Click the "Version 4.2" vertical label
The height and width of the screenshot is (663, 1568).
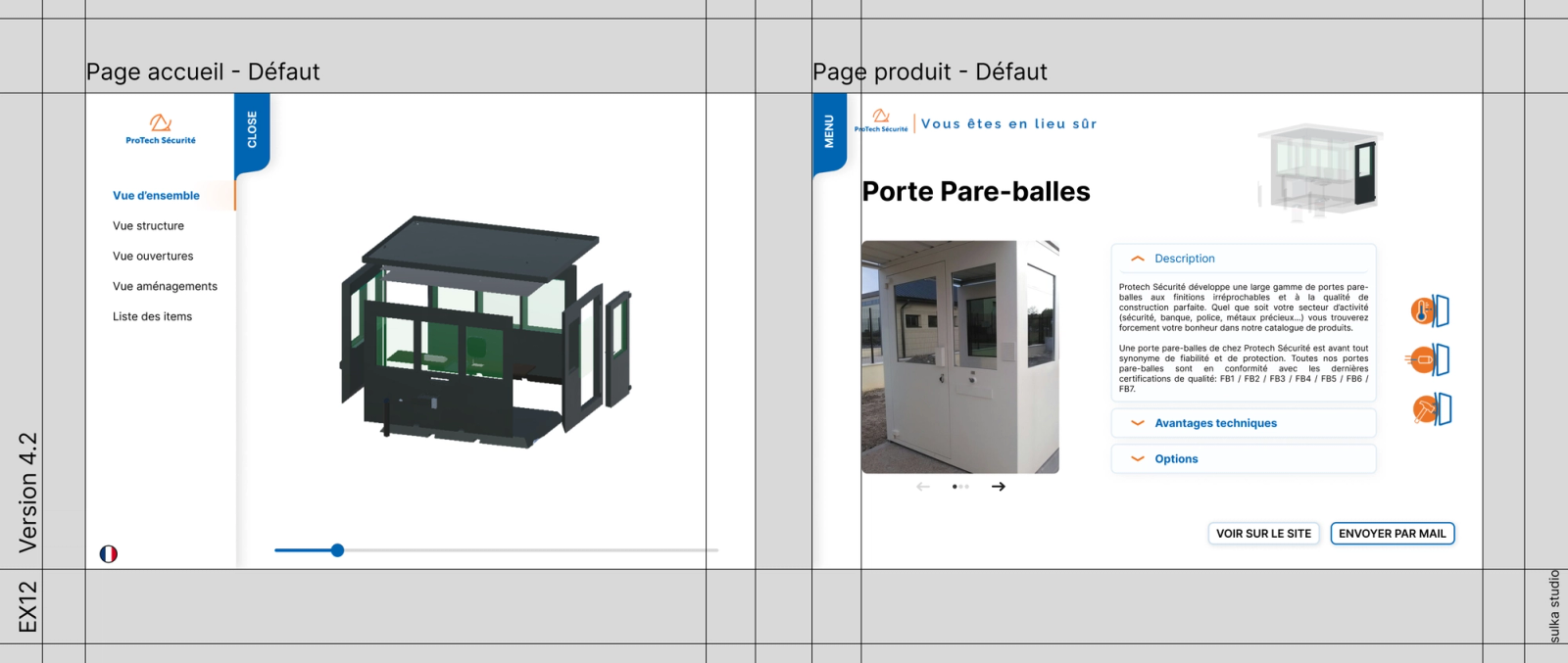tap(27, 493)
